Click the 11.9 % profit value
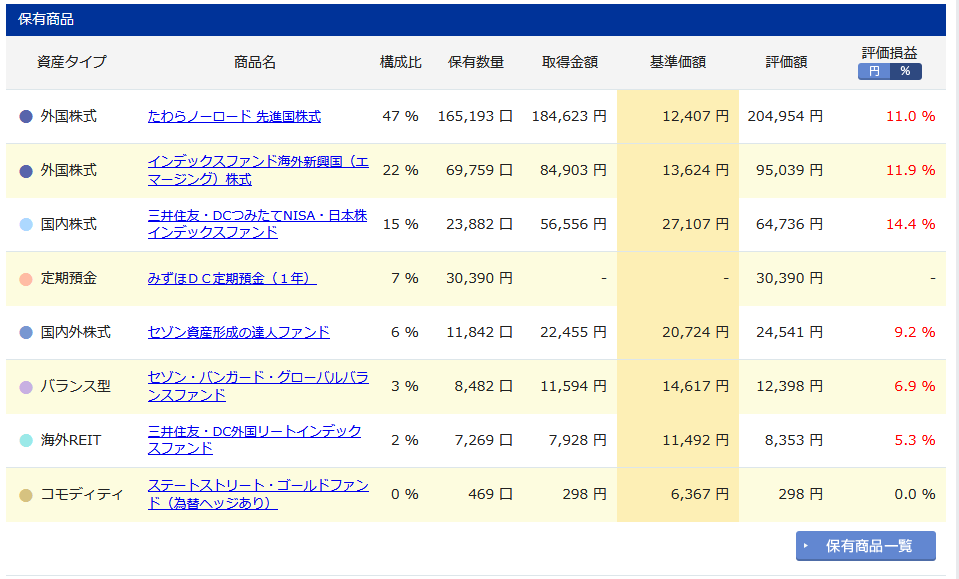959x579 pixels. pos(911,170)
